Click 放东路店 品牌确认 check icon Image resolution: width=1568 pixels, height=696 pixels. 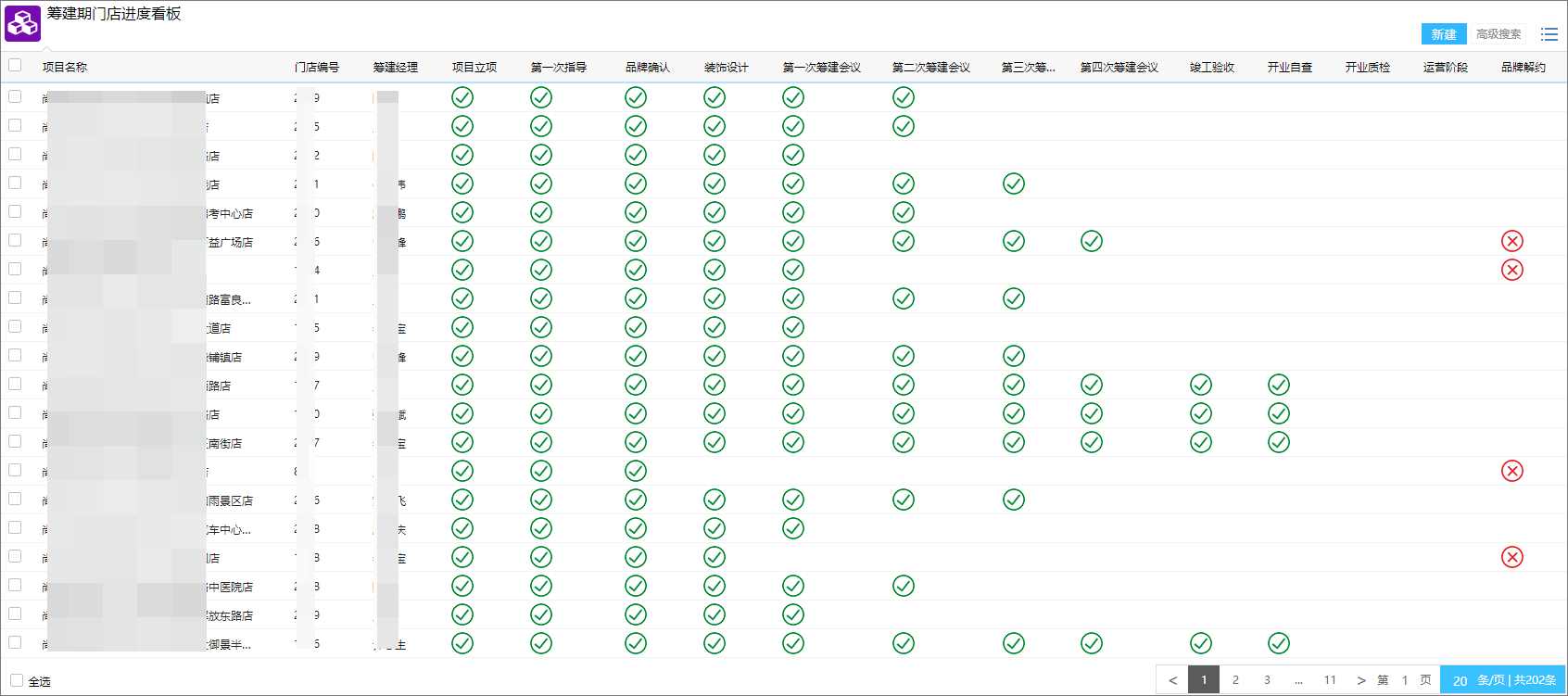[x=636, y=614]
